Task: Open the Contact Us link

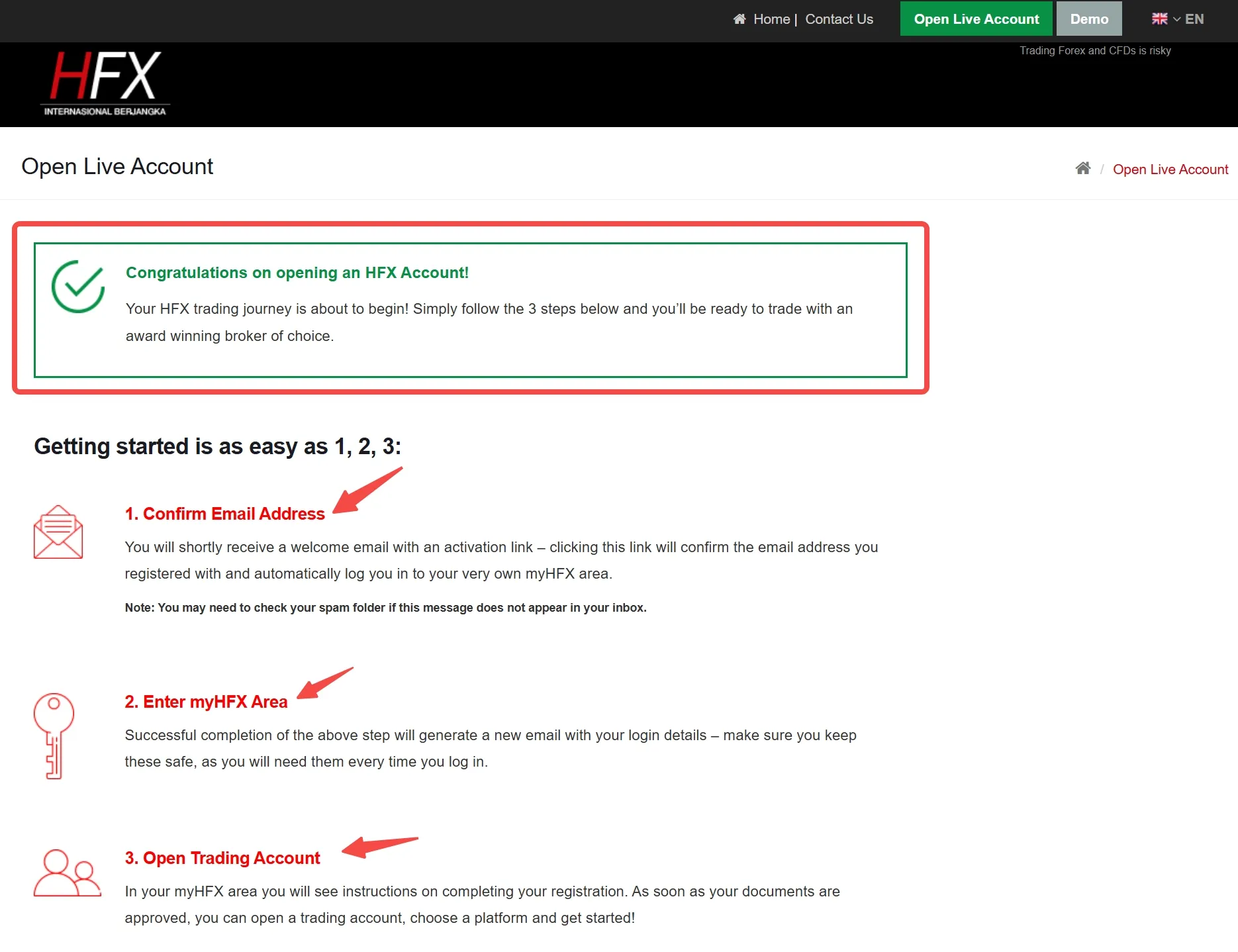Action: (x=839, y=19)
